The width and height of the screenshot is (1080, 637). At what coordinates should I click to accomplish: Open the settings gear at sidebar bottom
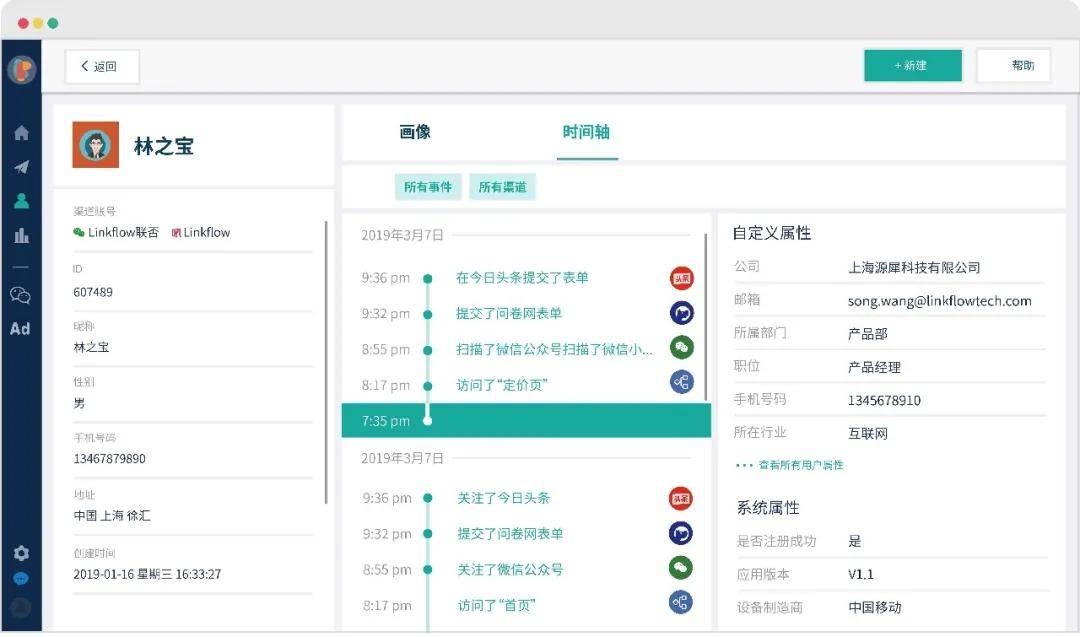click(22, 552)
